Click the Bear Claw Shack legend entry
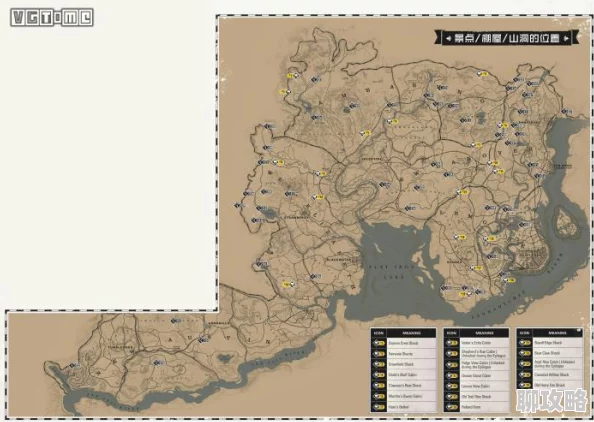594x422 pixels. click(547, 353)
